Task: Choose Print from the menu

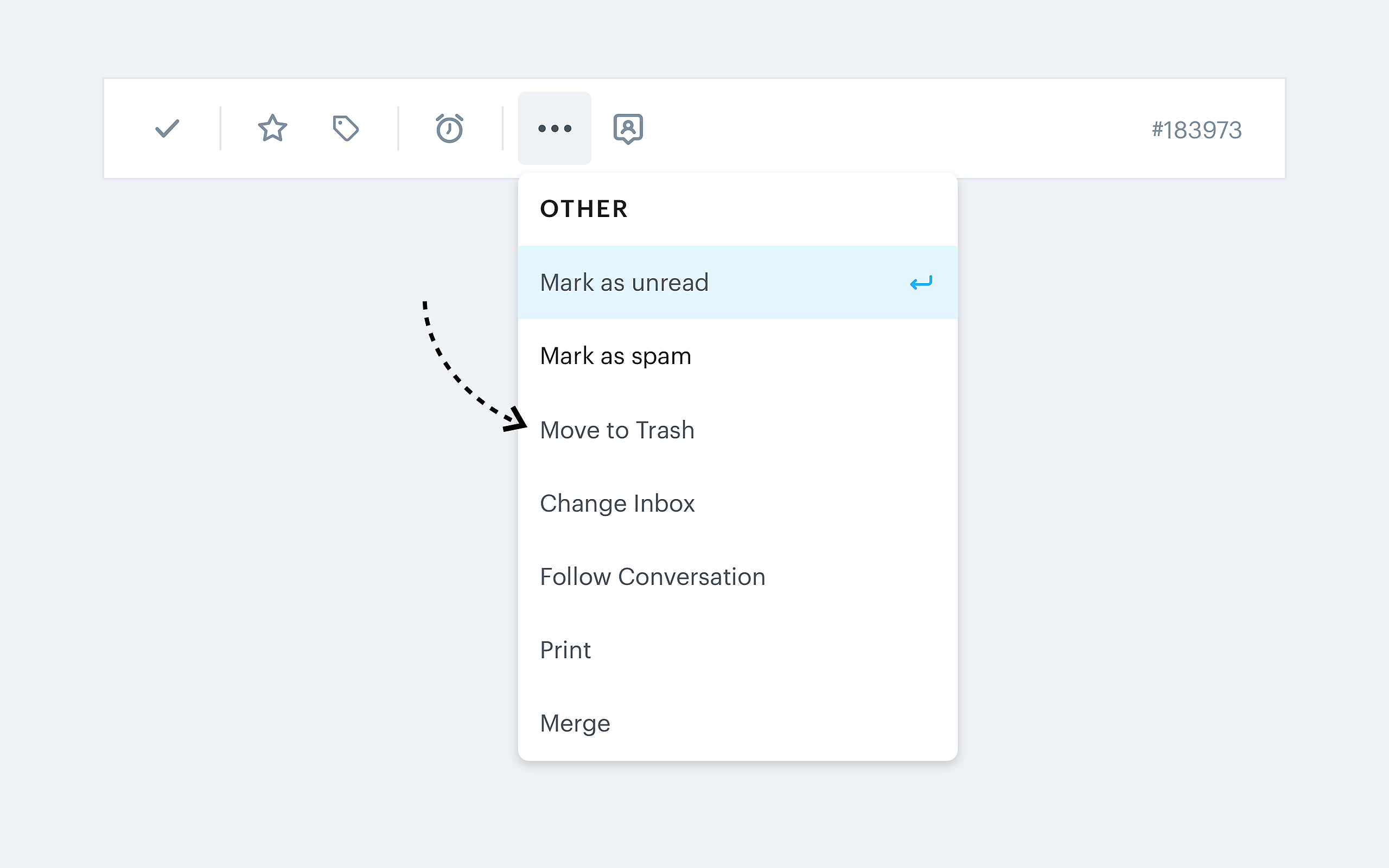Action: (x=565, y=650)
